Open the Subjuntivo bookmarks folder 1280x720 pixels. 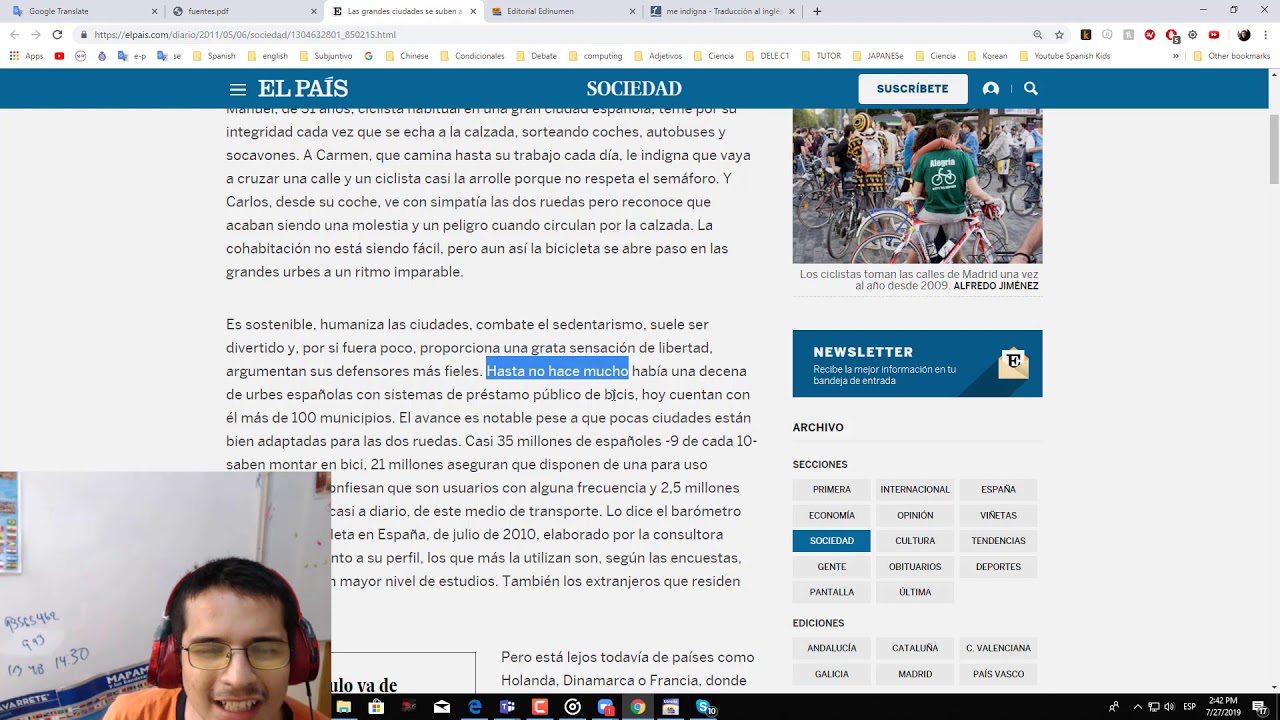pyautogui.click(x=325, y=56)
